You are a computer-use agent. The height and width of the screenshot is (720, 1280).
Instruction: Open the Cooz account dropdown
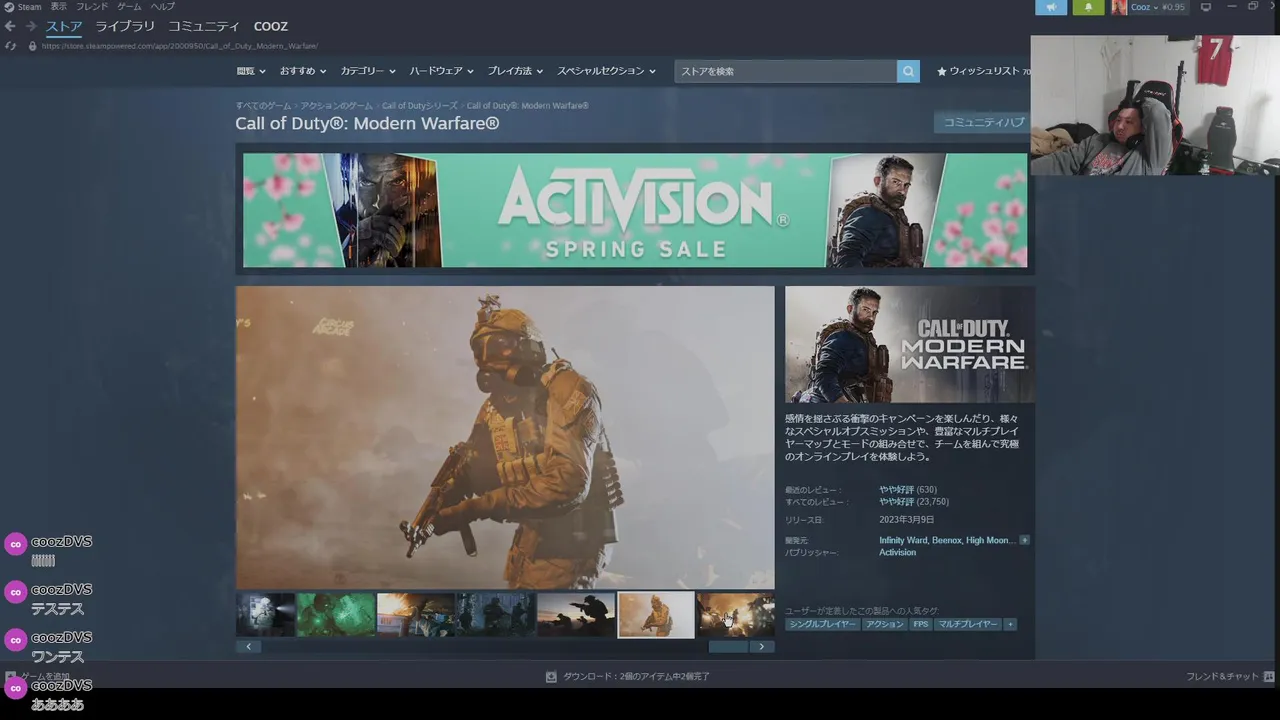[1144, 7]
